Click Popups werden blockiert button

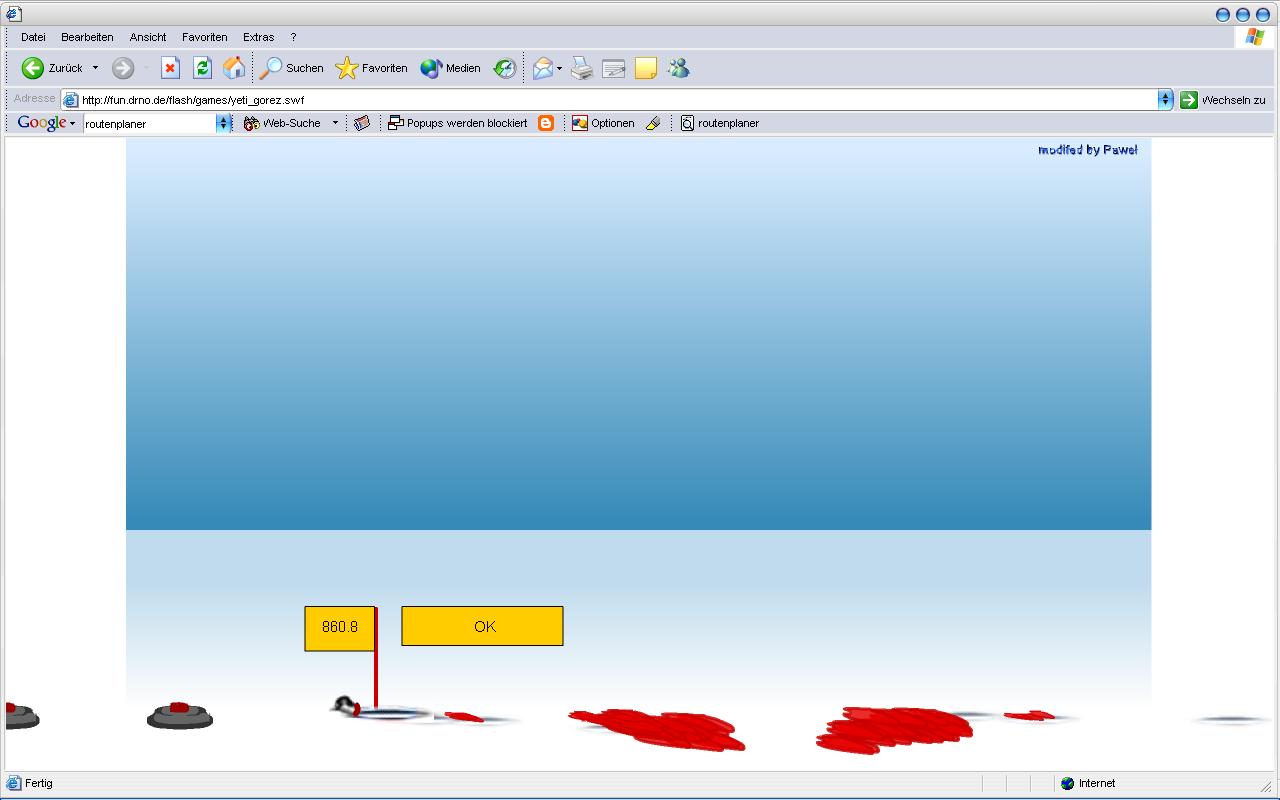tap(458, 123)
